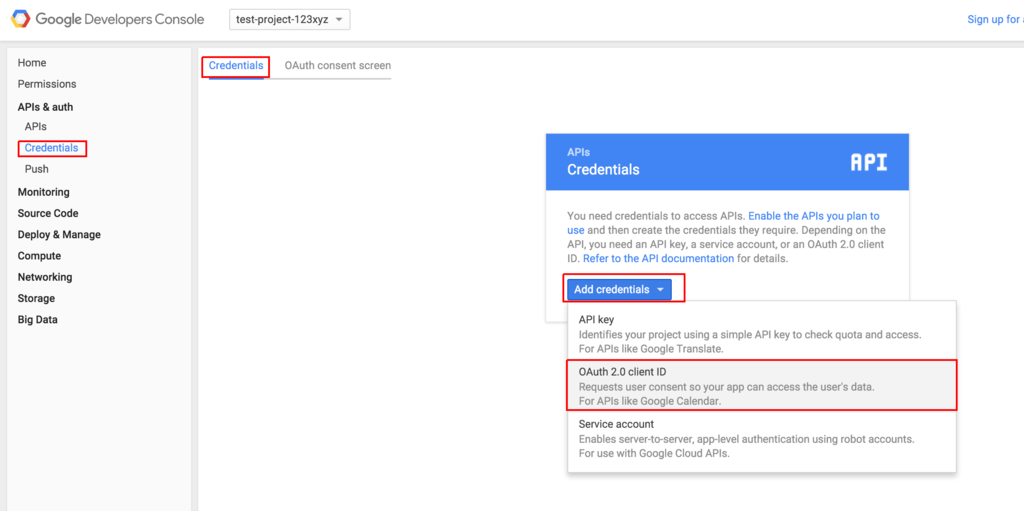
Task: Click the API icon in Credentials card
Action: coord(868,162)
